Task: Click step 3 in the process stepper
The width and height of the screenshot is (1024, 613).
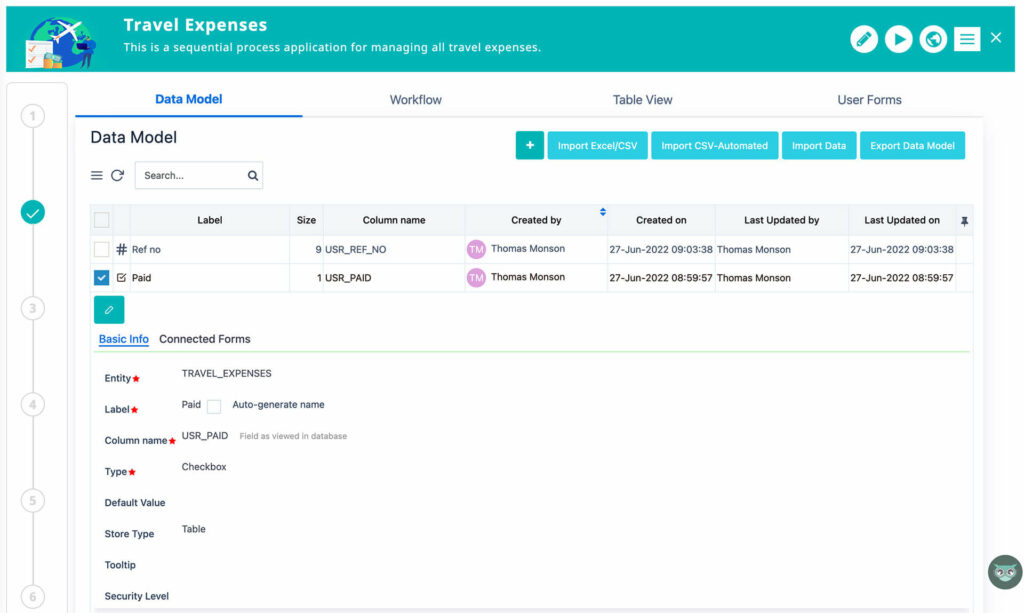Action: [33, 309]
